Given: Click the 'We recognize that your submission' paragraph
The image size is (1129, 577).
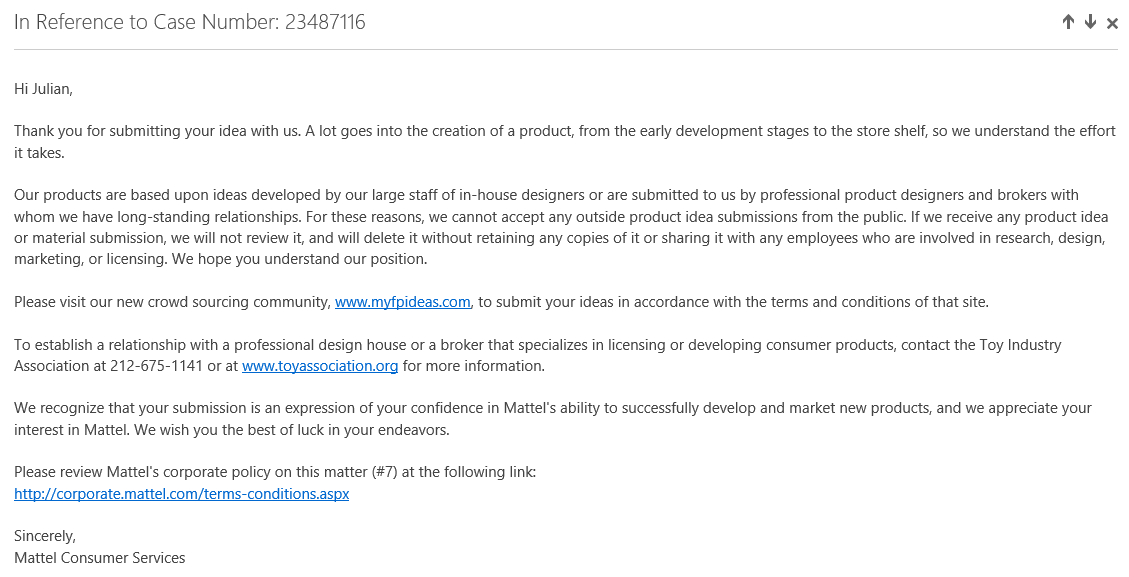Looking at the screenshot, I should [553, 419].
